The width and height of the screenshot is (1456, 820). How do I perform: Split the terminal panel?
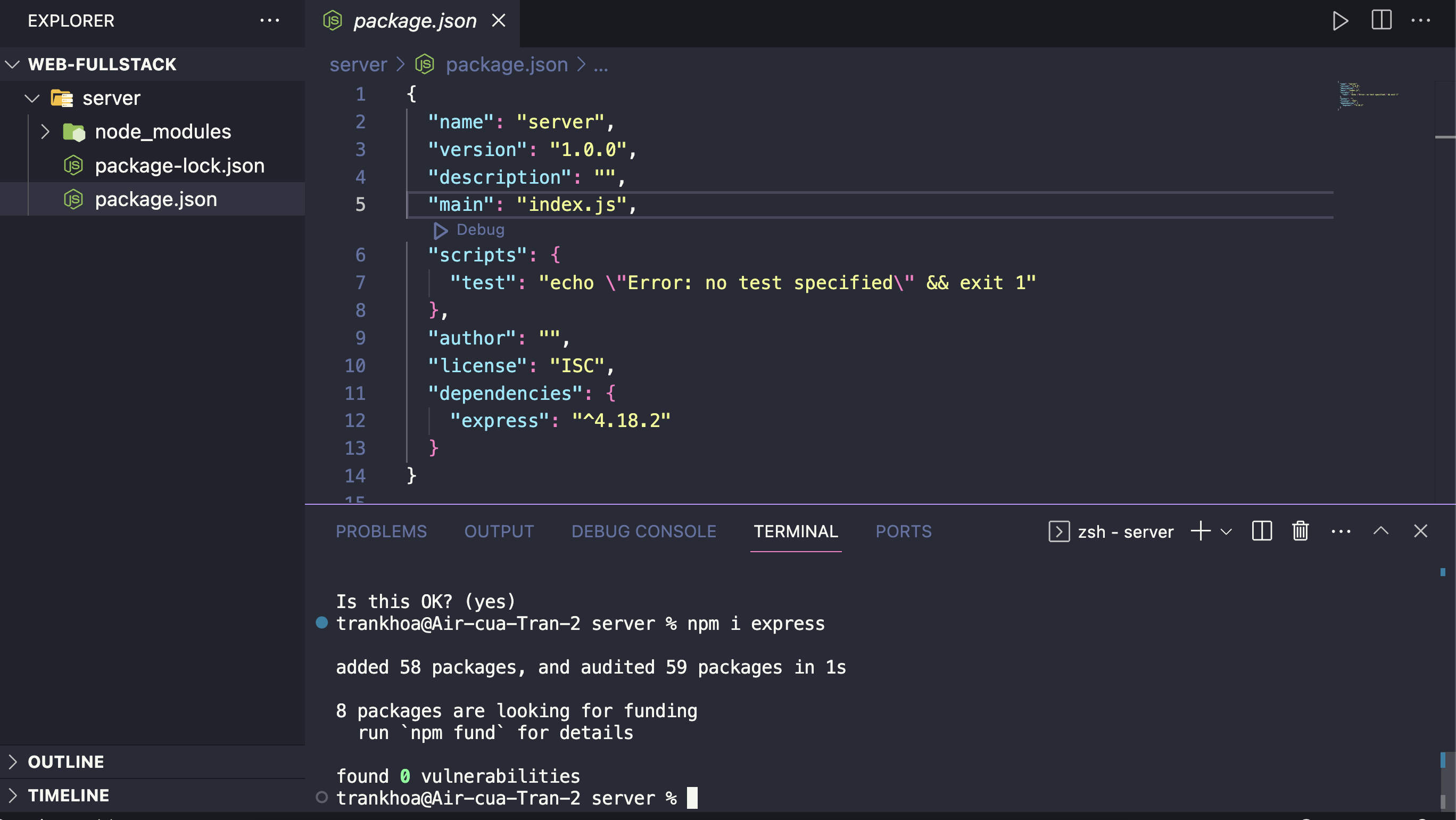click(x=1262, y=531)
